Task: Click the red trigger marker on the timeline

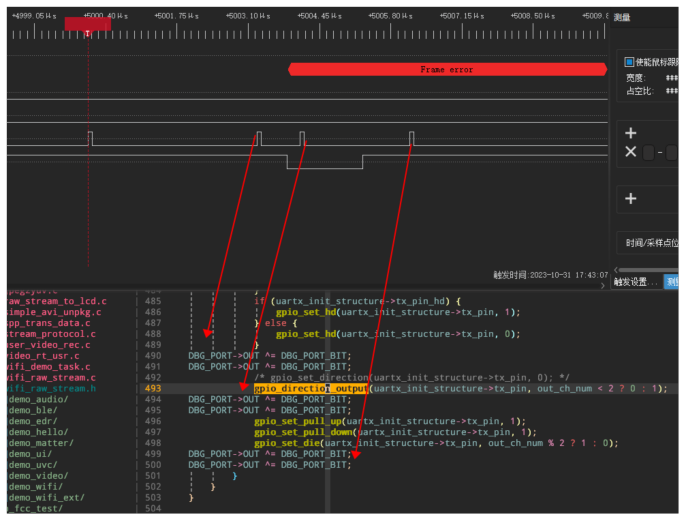Action: pos(88,24)
